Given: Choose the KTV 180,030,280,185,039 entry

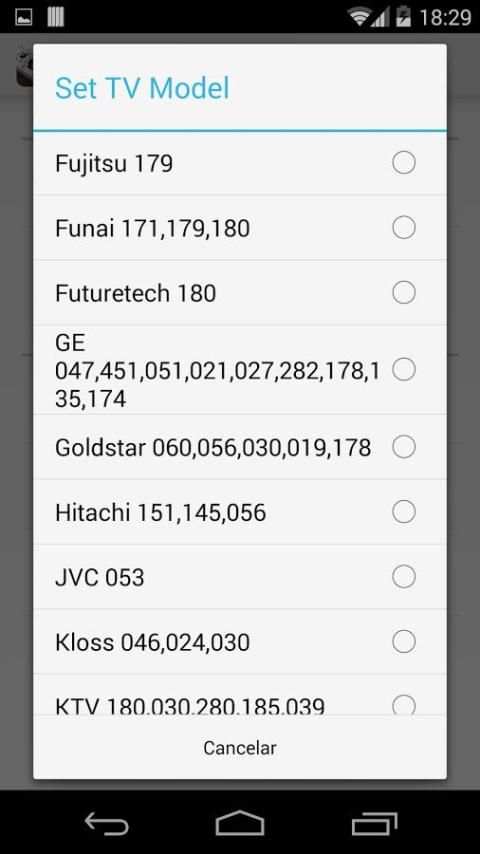Looking at the screenshot, I should (240, 695).
